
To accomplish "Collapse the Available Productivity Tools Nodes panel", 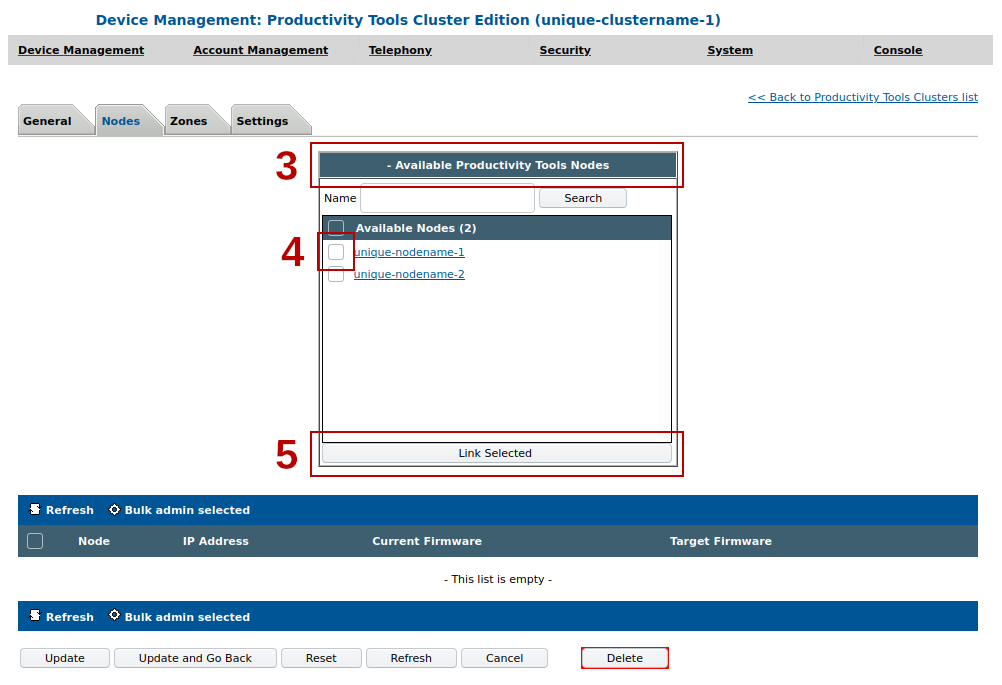I will coord(498,165).
